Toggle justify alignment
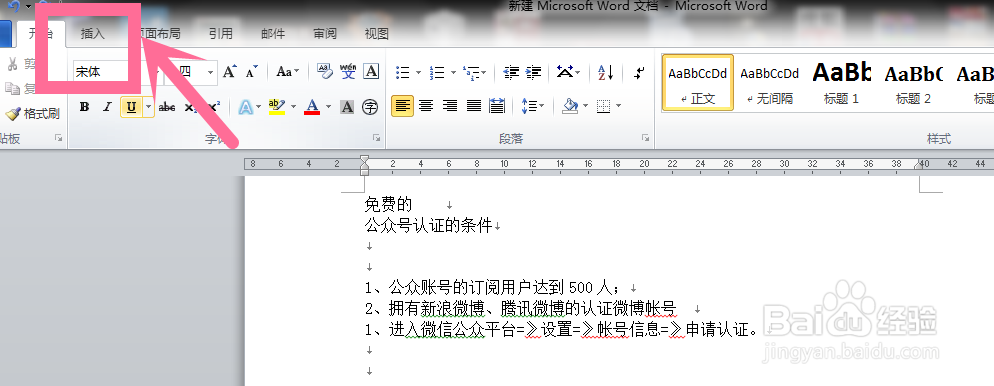The width and height of the screenshot is (994, 386). click(474, 106)
